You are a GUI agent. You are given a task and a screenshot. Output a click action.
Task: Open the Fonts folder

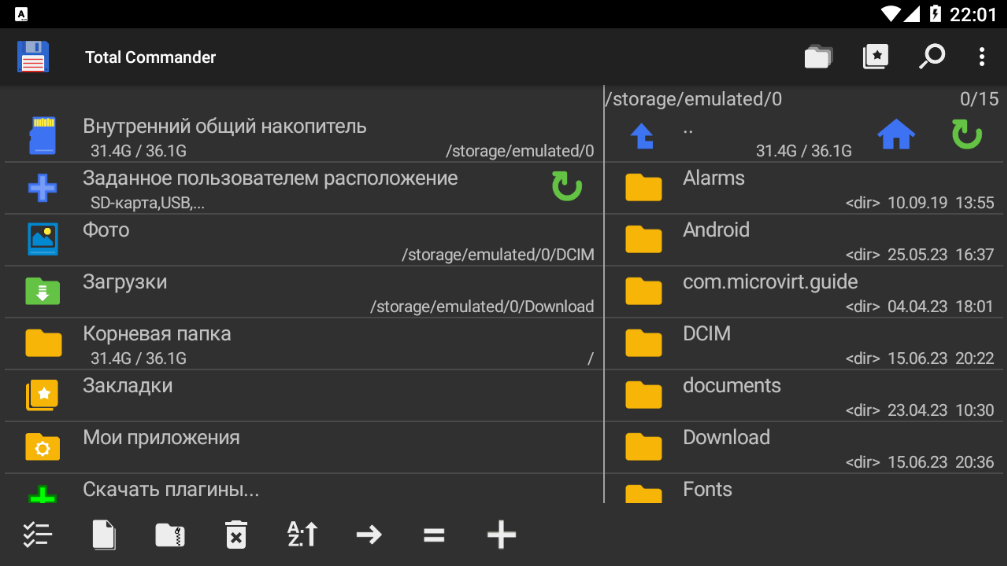coord(806,489)
